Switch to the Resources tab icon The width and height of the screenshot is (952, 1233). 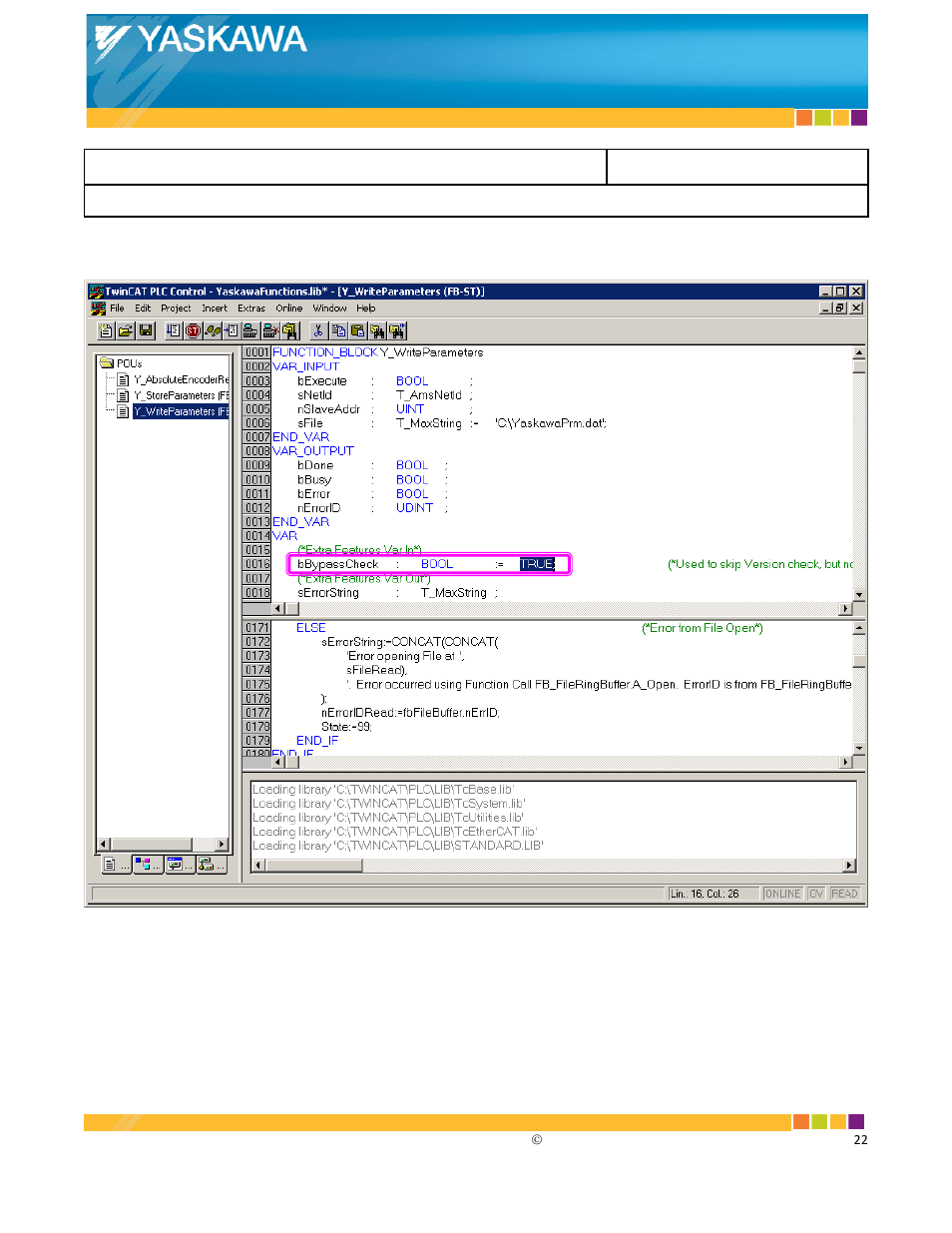click(211, 865)
